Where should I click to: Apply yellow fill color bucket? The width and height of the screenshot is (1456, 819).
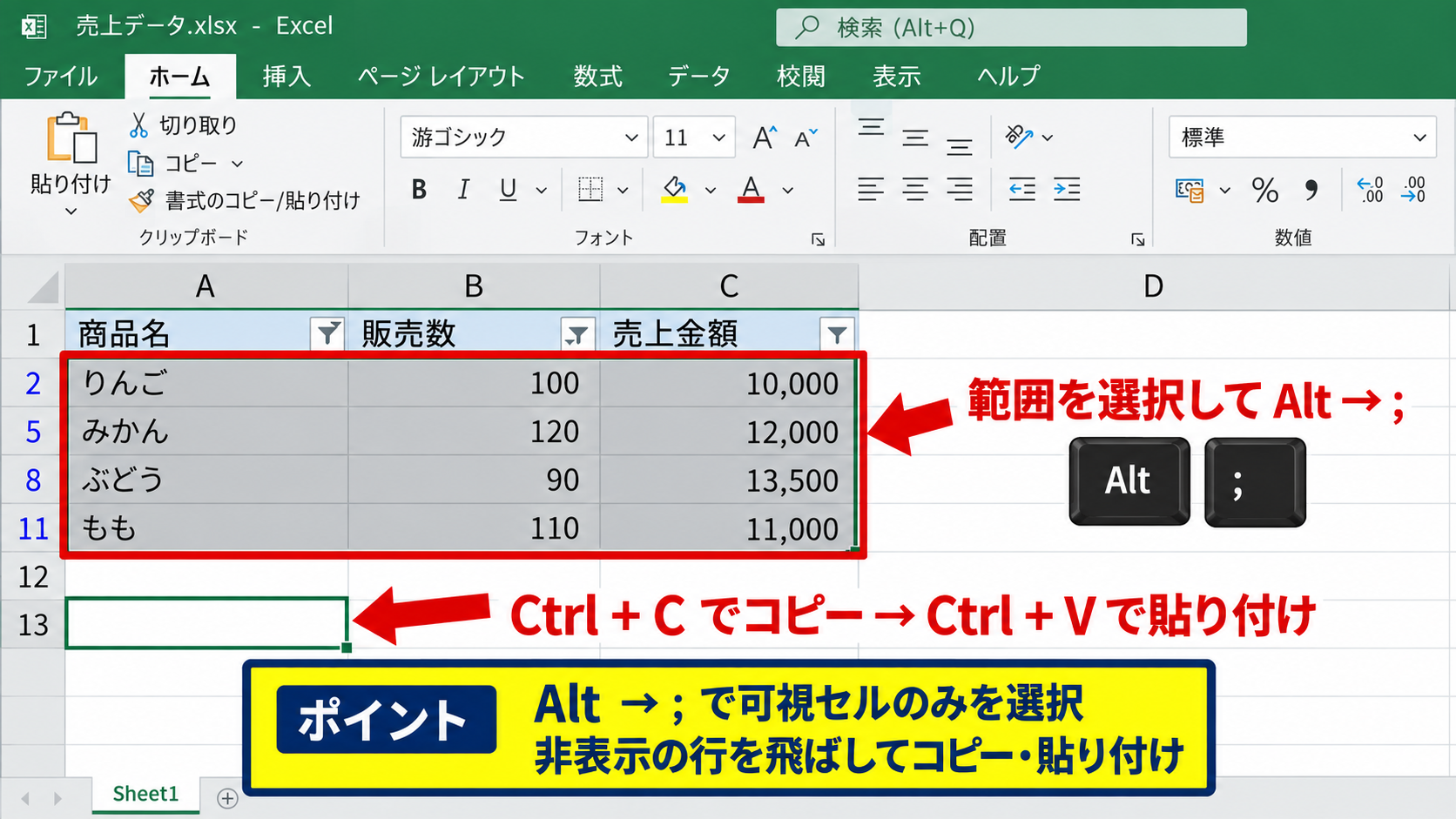click(675, 189)
